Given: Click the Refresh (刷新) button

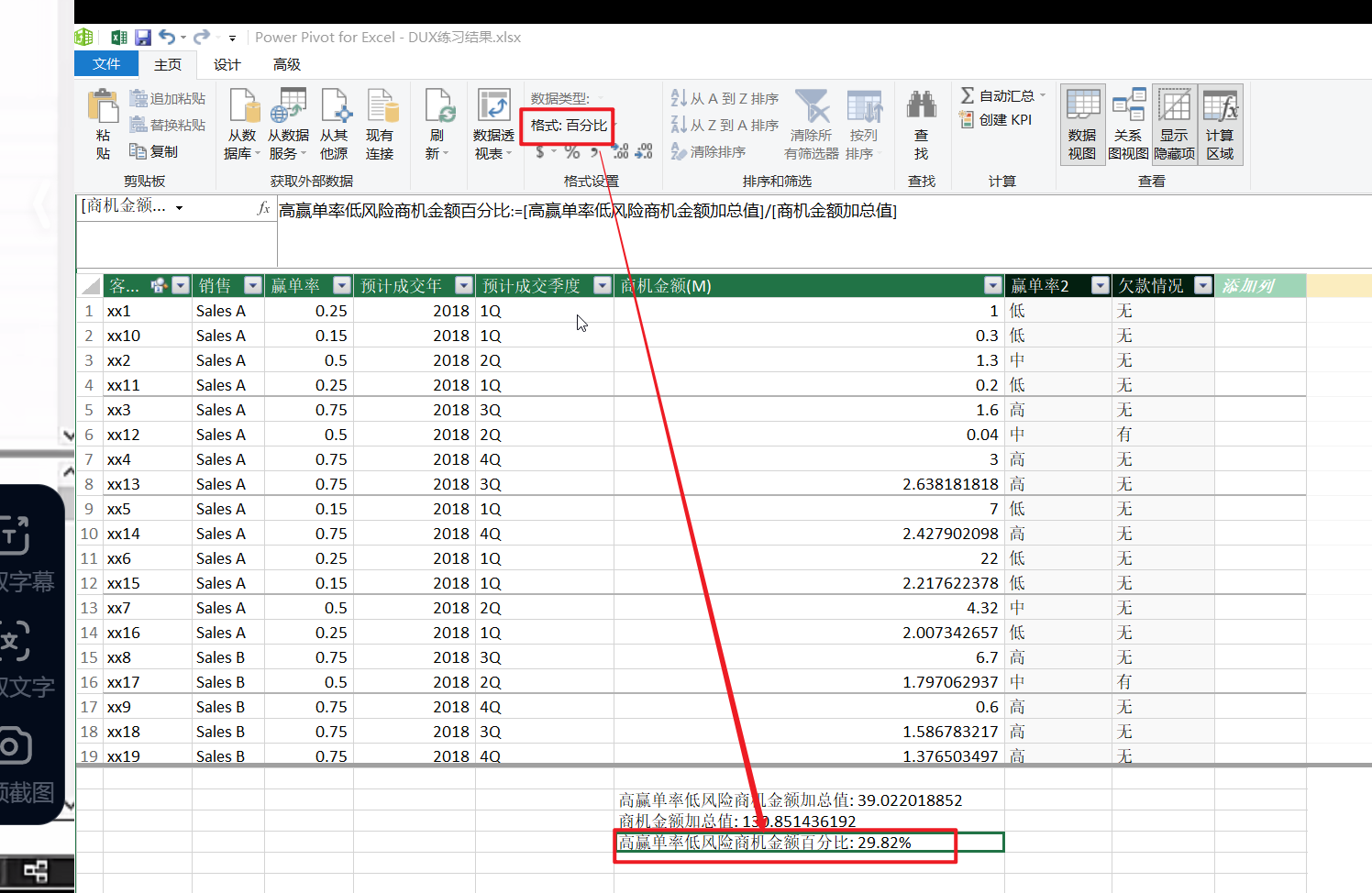Looking at the screenshot, I should (x=437, y=125).
